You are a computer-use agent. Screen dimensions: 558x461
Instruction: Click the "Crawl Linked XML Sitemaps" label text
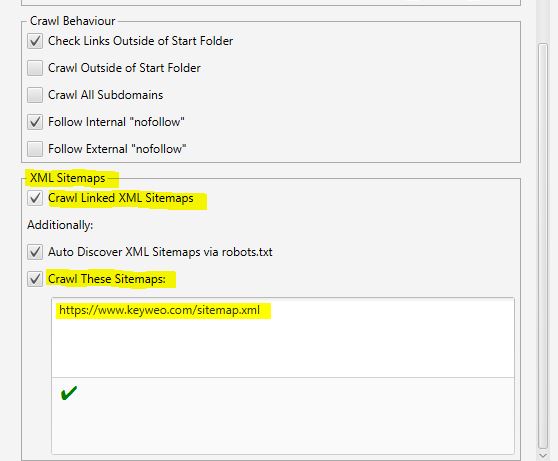(121, 198)
